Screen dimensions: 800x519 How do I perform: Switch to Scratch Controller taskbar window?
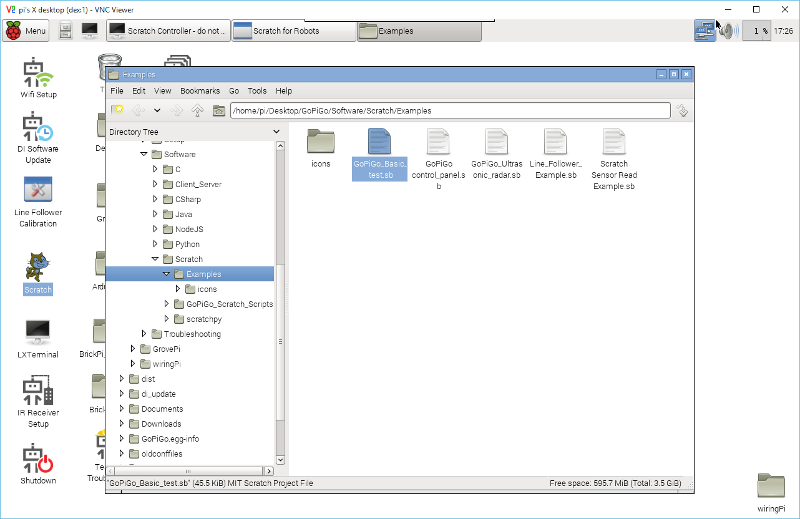click(x=168, y=31)
